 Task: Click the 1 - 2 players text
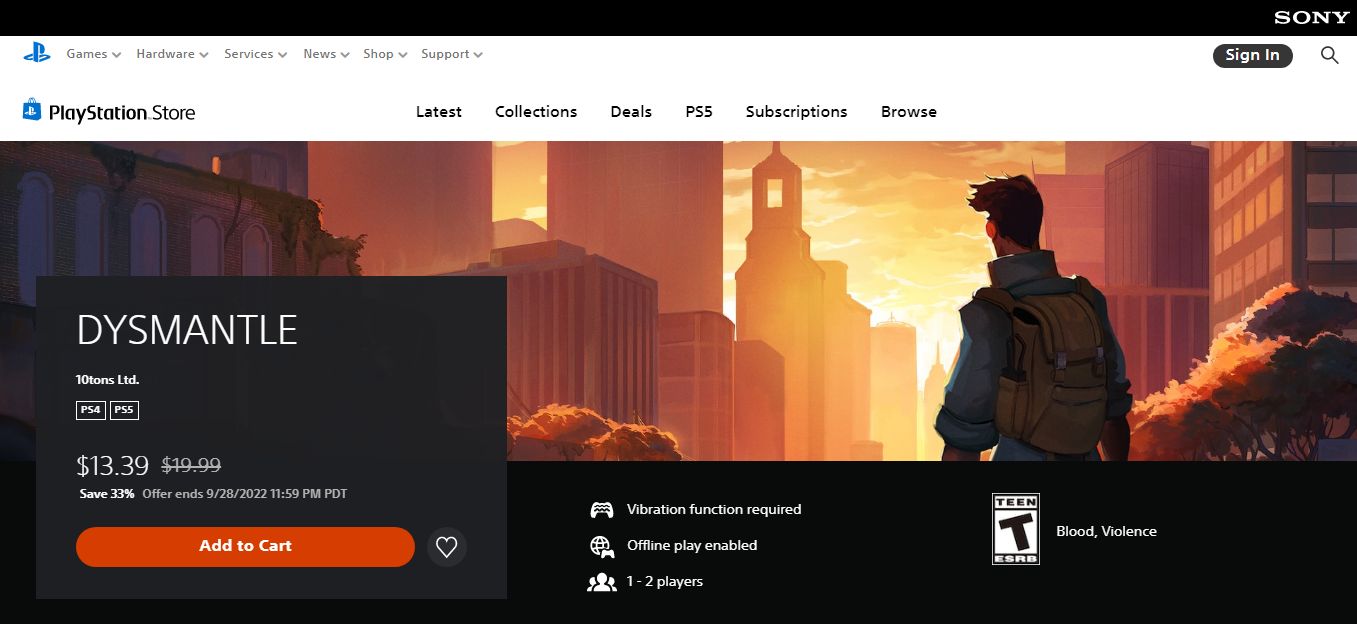click(665, 582)
